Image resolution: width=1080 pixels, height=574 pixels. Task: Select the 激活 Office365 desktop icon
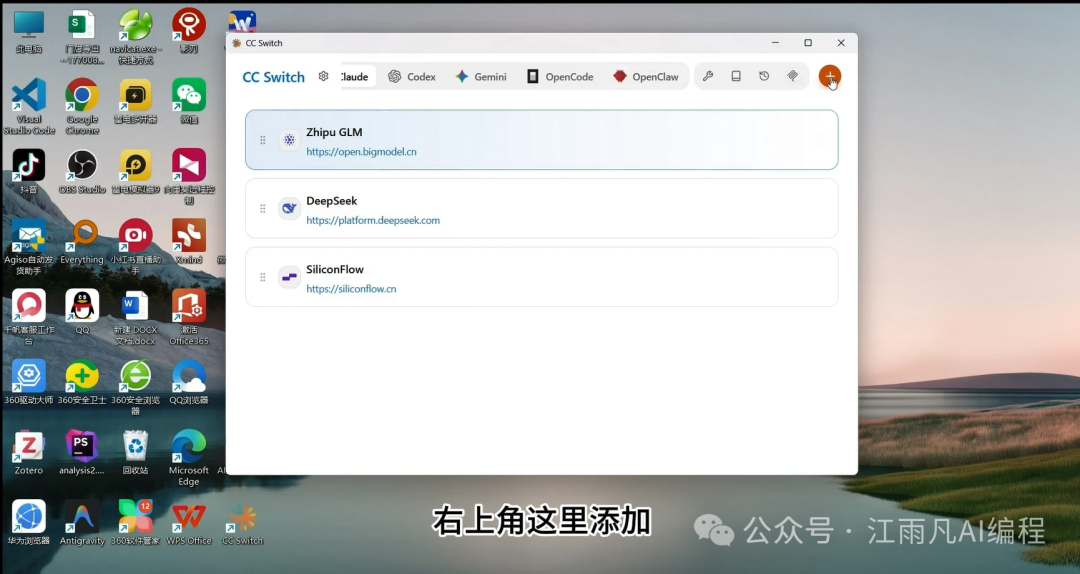[189, 317]
